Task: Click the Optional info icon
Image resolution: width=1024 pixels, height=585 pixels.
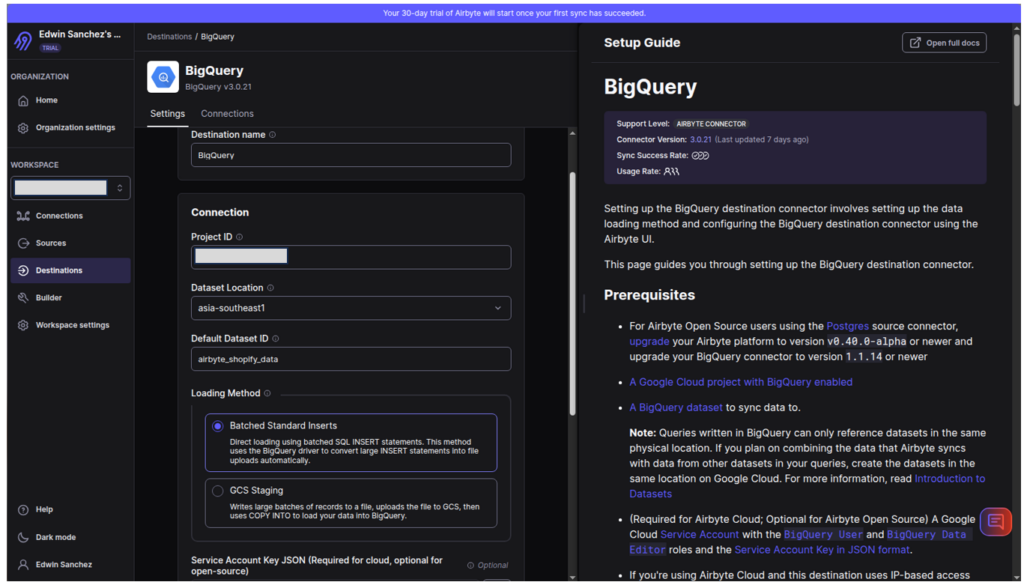Action: (x=470, y=565)
